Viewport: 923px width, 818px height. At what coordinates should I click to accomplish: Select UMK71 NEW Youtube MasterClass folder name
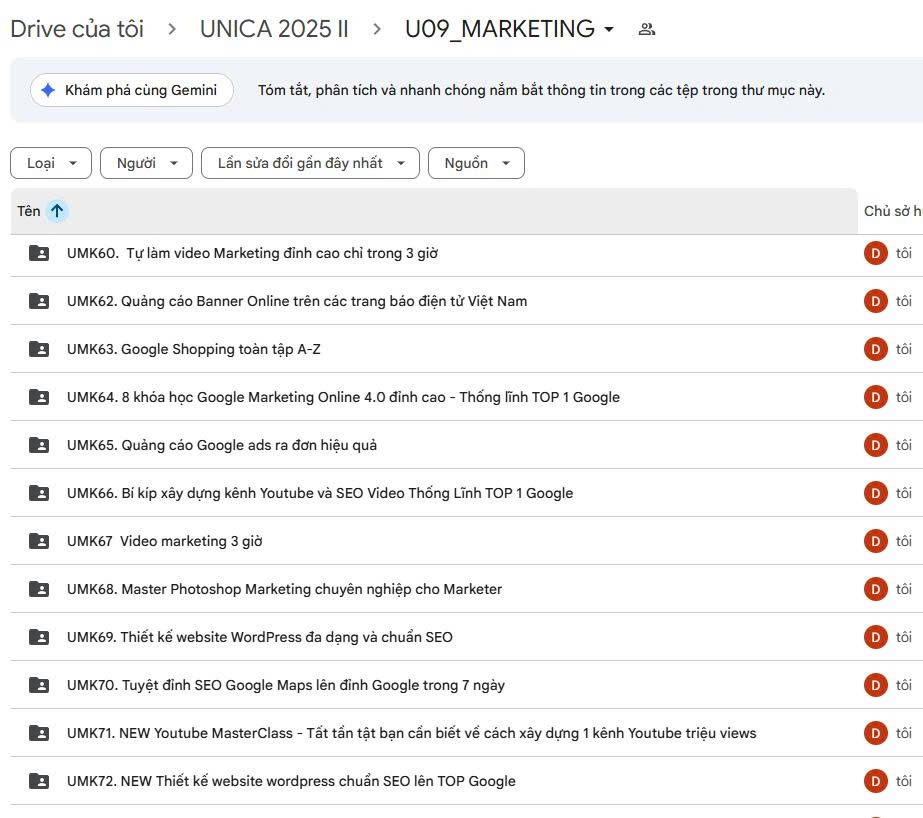[x=411, y=733]
